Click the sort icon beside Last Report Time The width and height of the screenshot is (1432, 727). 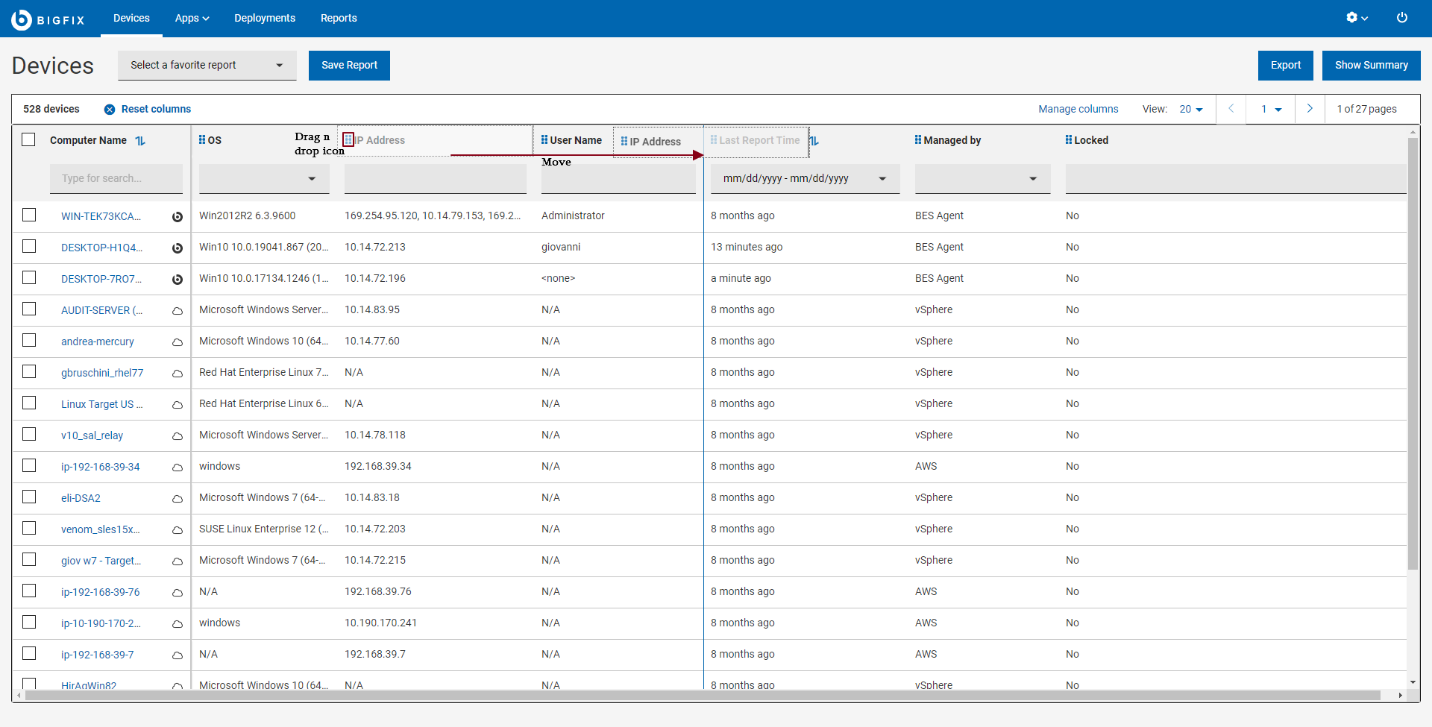point(814,140)
